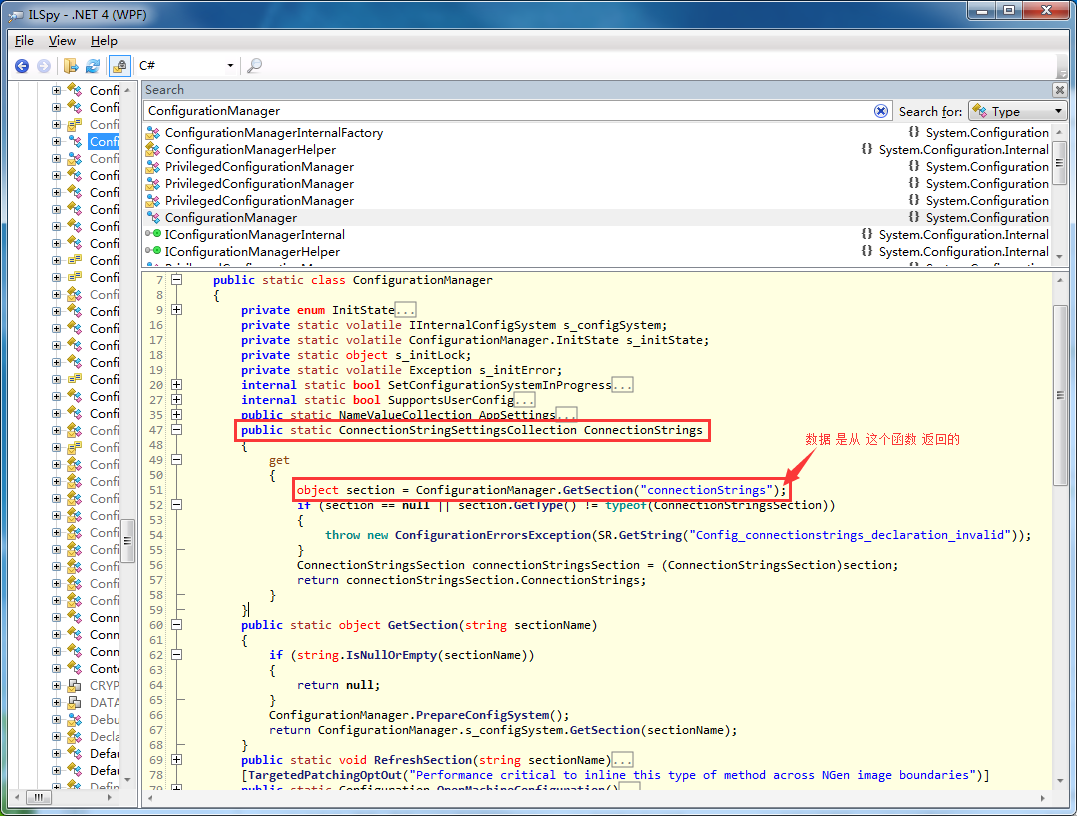Screen dimensions: 1077x816
Task: Clear the search text with the X icon
Action: 881,111
